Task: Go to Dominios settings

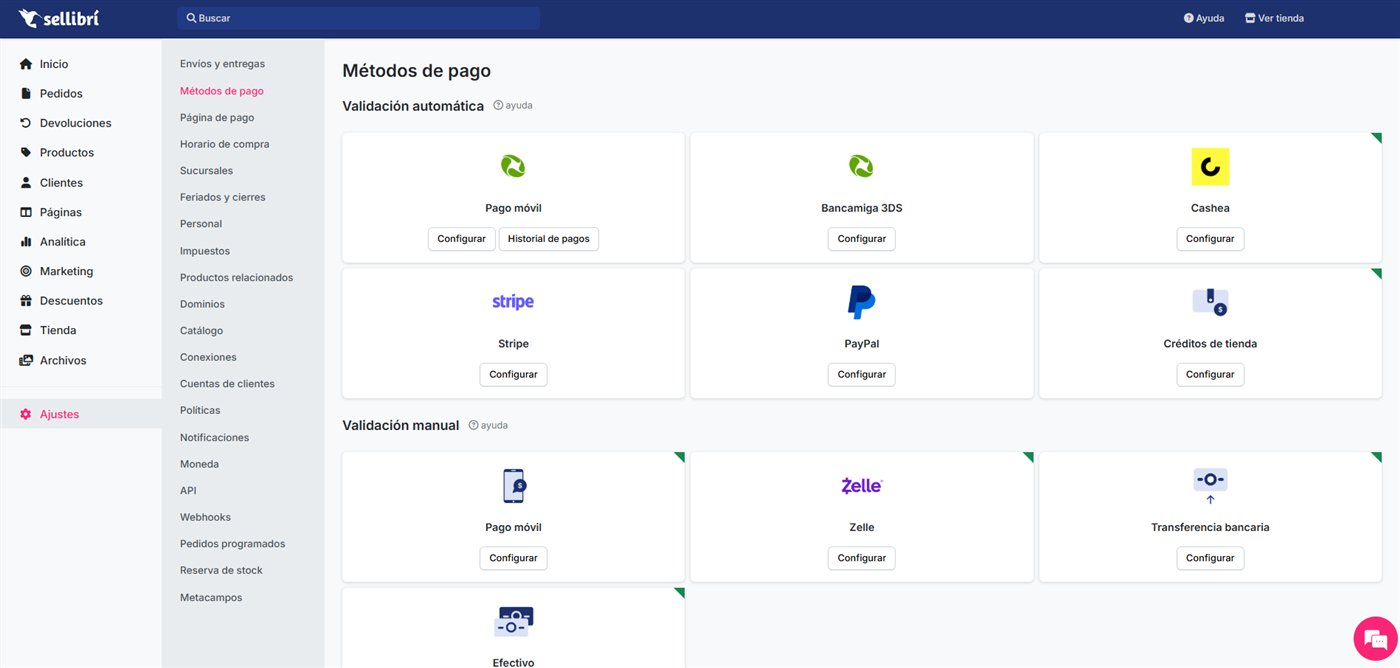Action: tap(202, 304)
